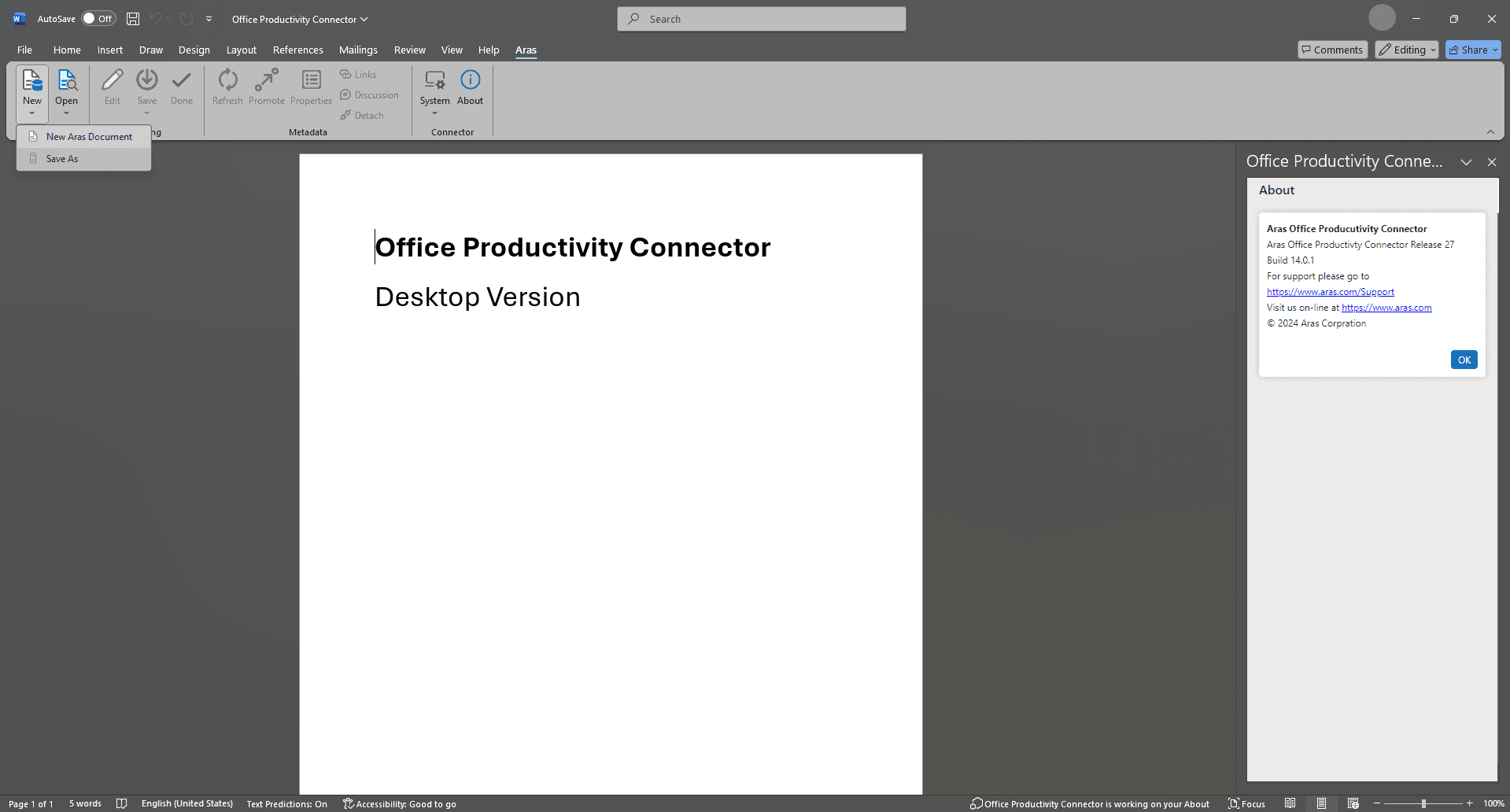Click the Edit pencil icon
The width and height of the screenshot is (1510, 812).
pos(113,80)
